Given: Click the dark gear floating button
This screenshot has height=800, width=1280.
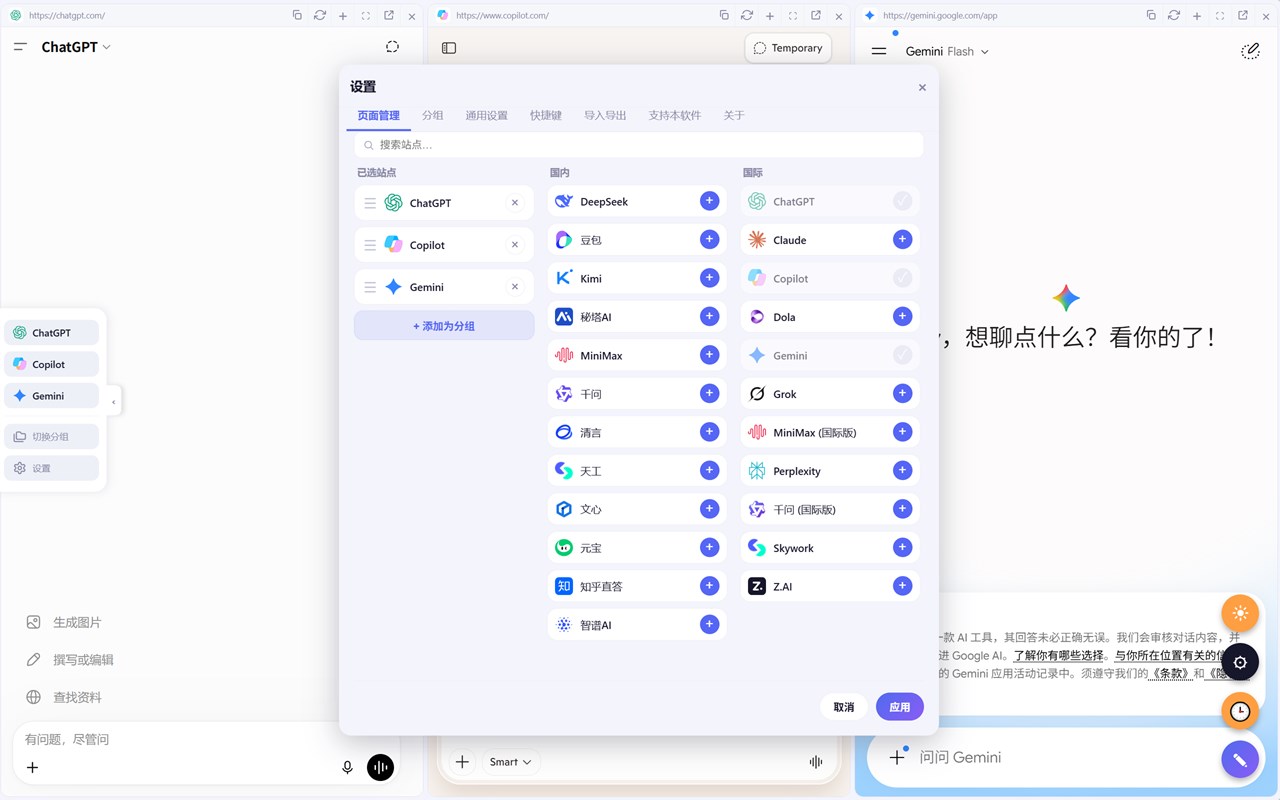Looking at the screenshot, I should click(1240, 662).
